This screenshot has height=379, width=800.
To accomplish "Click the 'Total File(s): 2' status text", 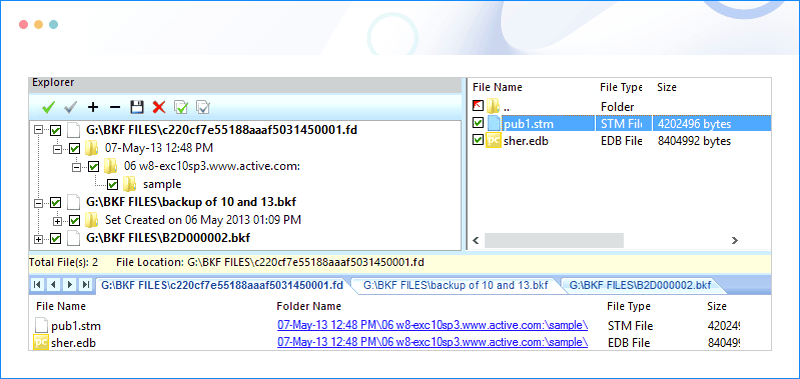I will coord(64,263).
